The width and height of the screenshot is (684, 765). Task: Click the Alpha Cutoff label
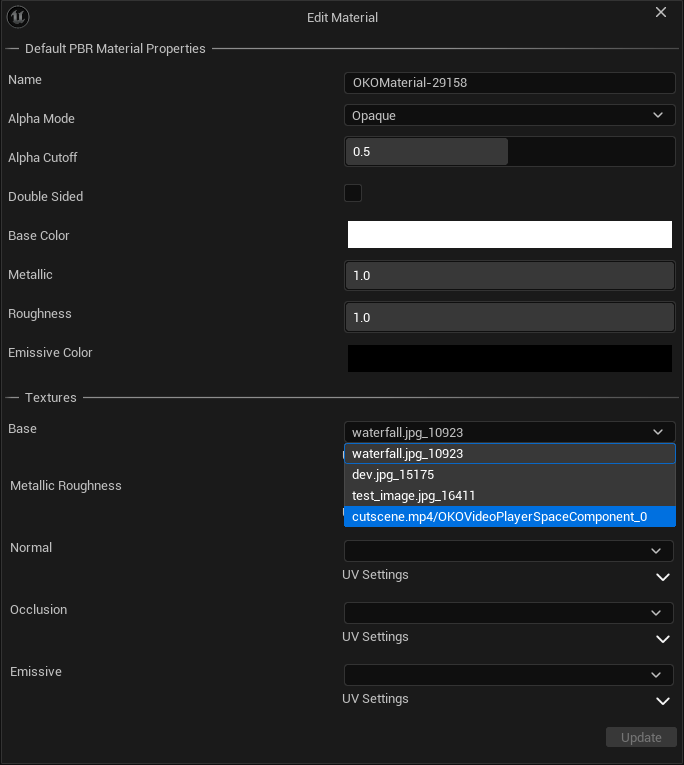[x=43, y=158]
